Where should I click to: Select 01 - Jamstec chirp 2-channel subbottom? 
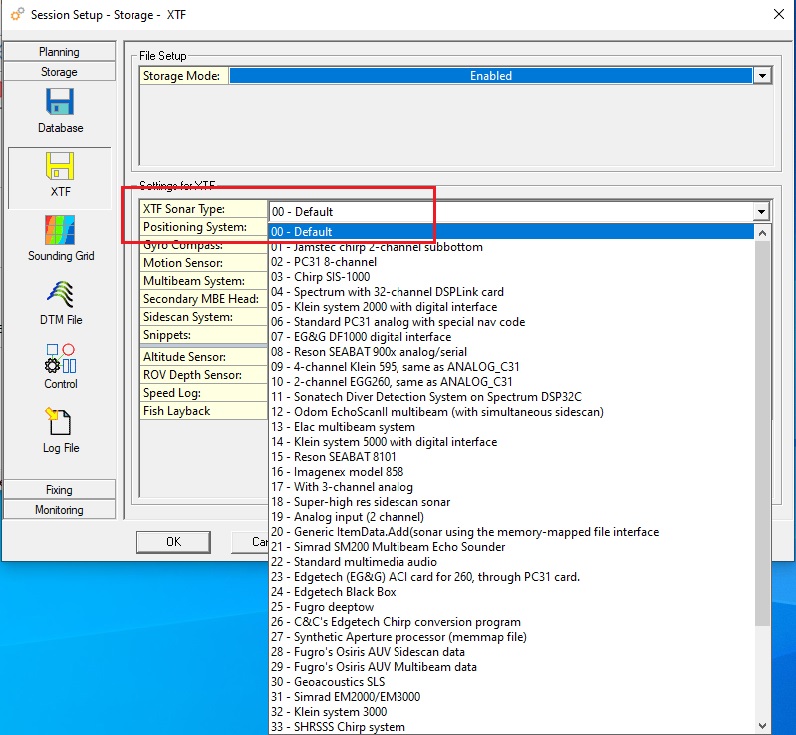tap(511, 247)
